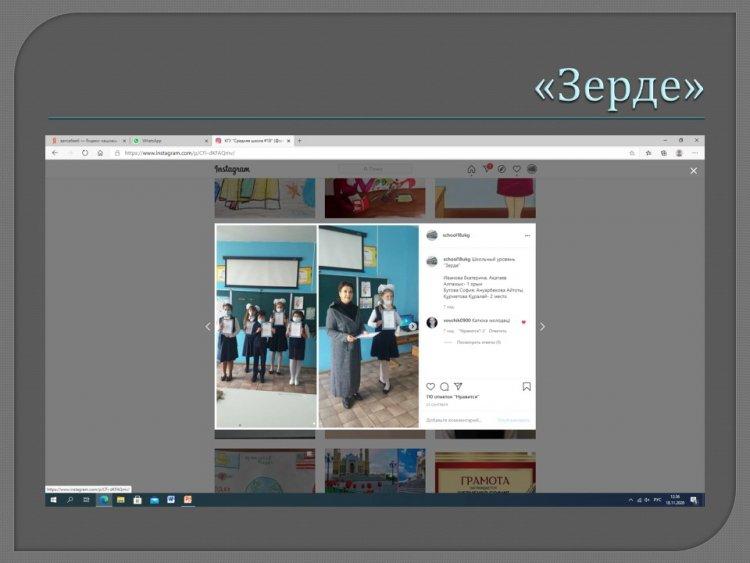Open Mail app on the taskbar
This screenshot has height=563, width=750.
point(154,500)
